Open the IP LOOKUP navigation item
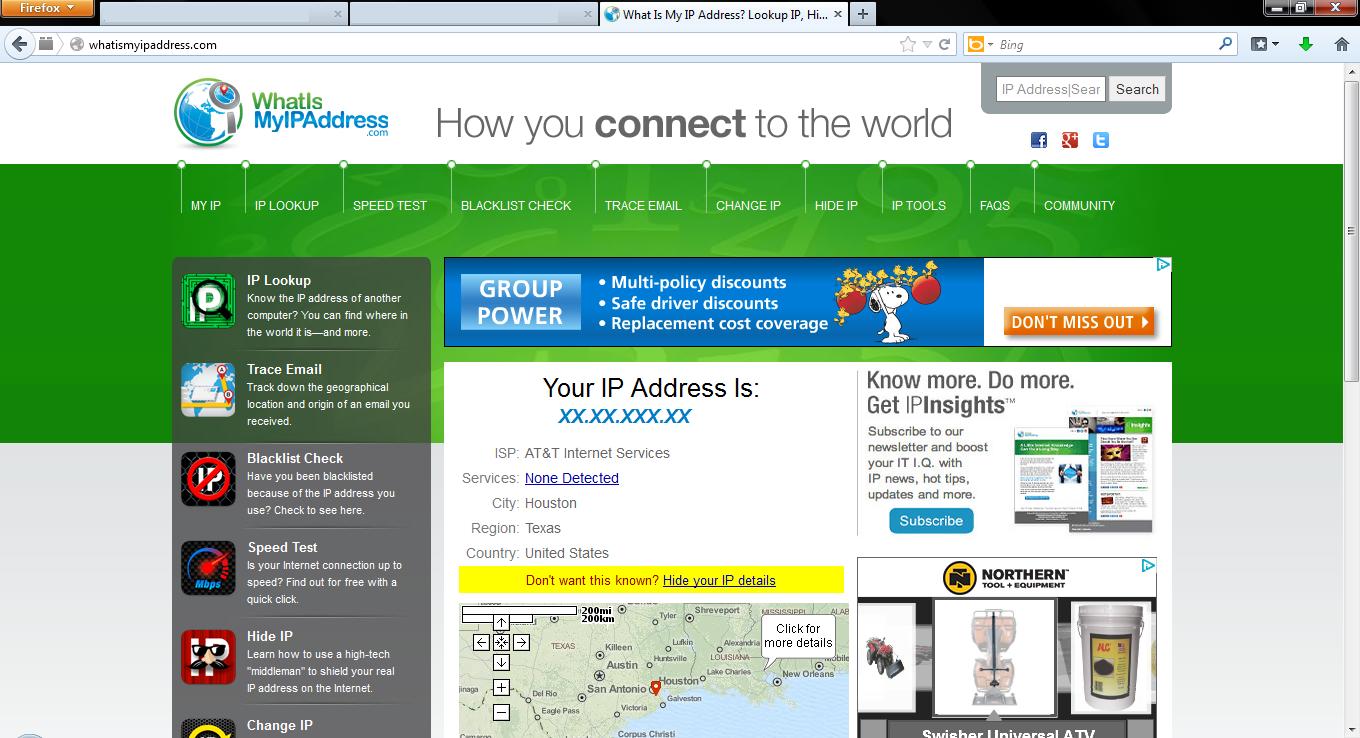The image size is (1360, 738). pyautogui.click(x=287, y=205)
